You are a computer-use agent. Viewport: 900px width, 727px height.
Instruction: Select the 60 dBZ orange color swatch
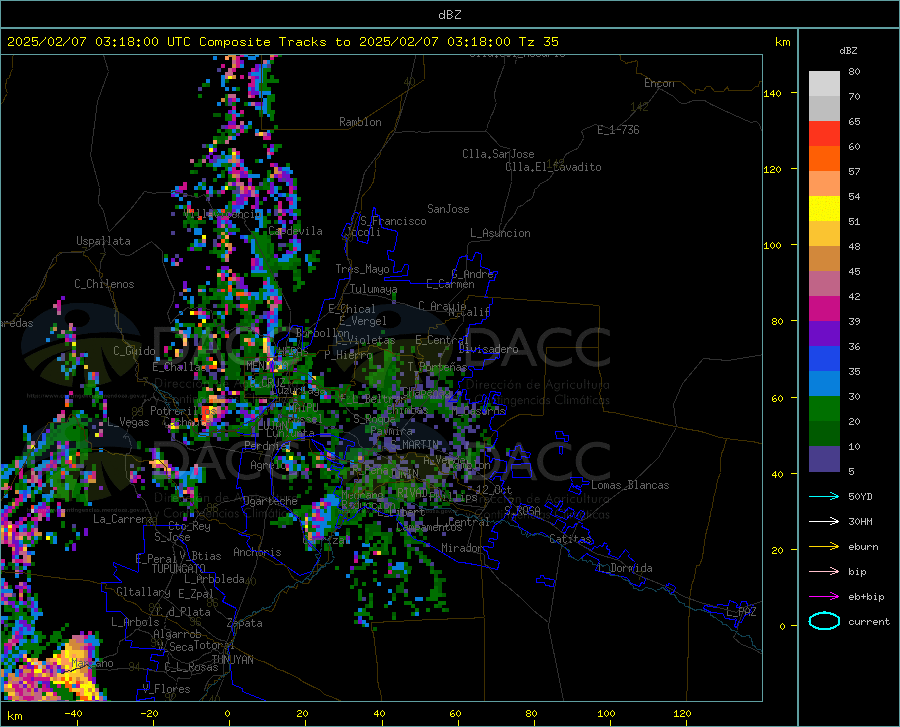click(824, 159)
